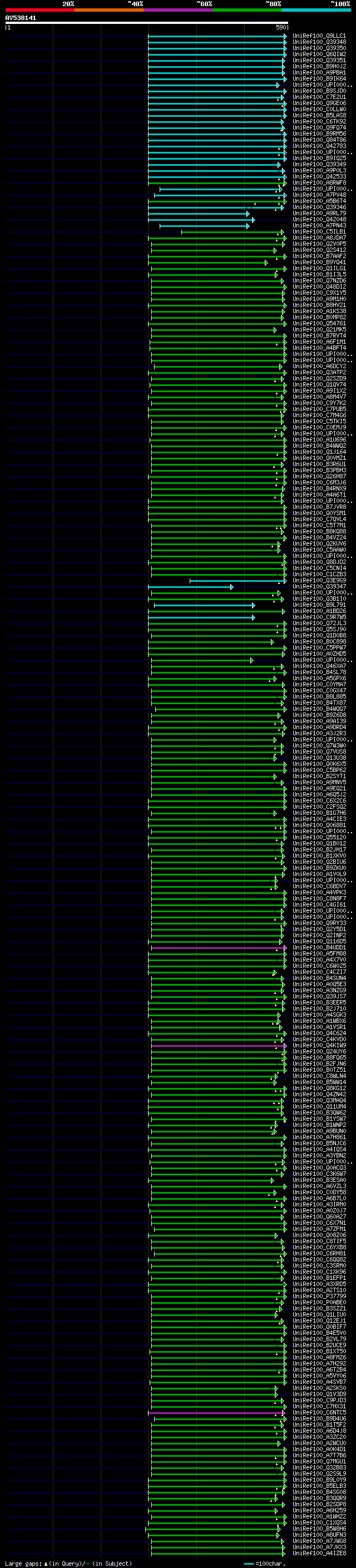
Task: Select the UniRef100_Q06881 label
Action: pyautogui.click(x=319, y=825)
